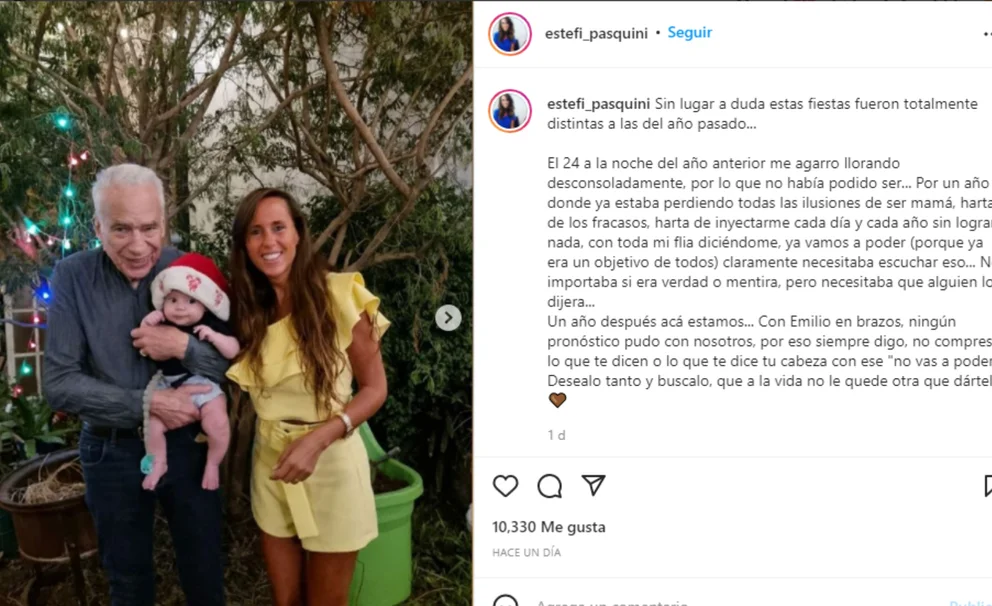Advance to the next photo with the arrow

448,318
